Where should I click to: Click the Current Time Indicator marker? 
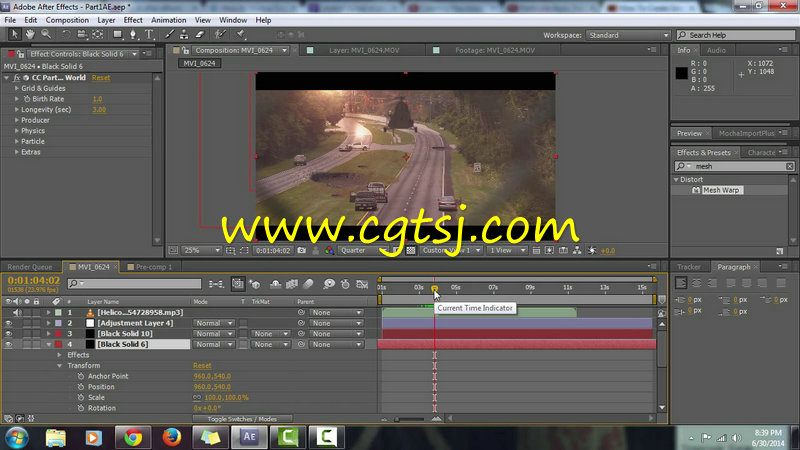434,289
